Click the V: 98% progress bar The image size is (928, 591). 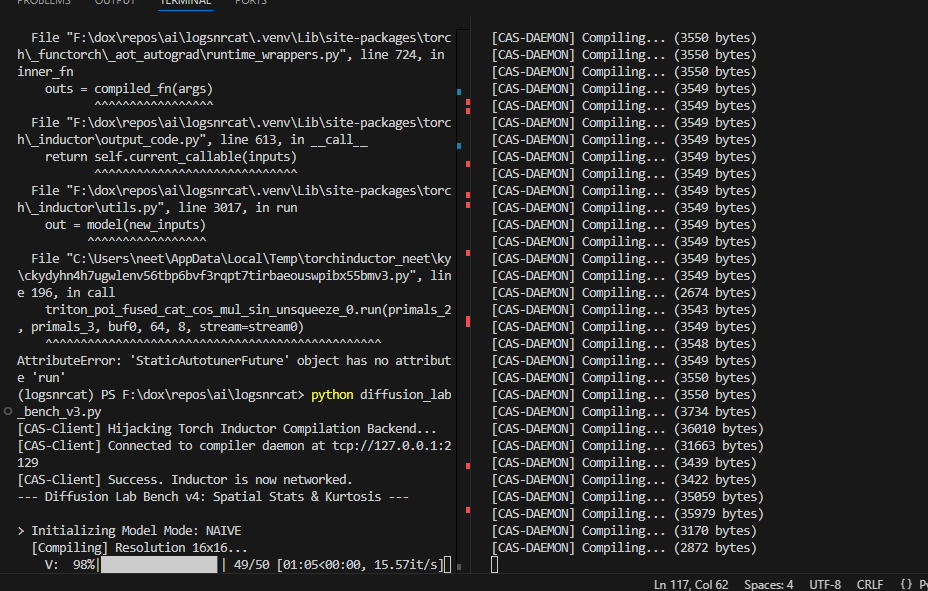point(159,564)
